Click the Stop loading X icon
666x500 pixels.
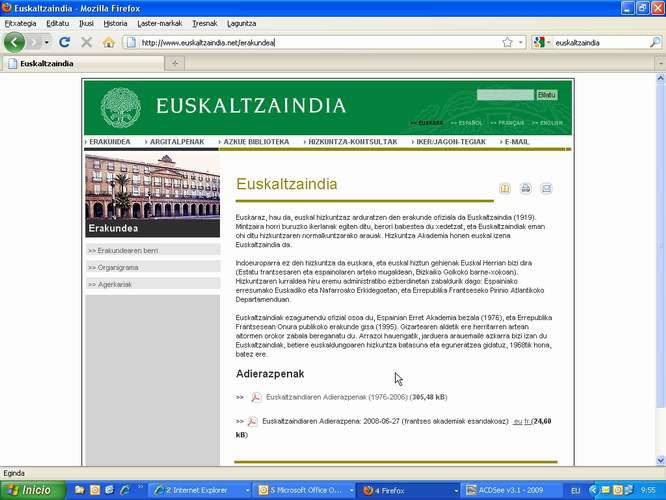pyautogui.click(x=86, y=42)
